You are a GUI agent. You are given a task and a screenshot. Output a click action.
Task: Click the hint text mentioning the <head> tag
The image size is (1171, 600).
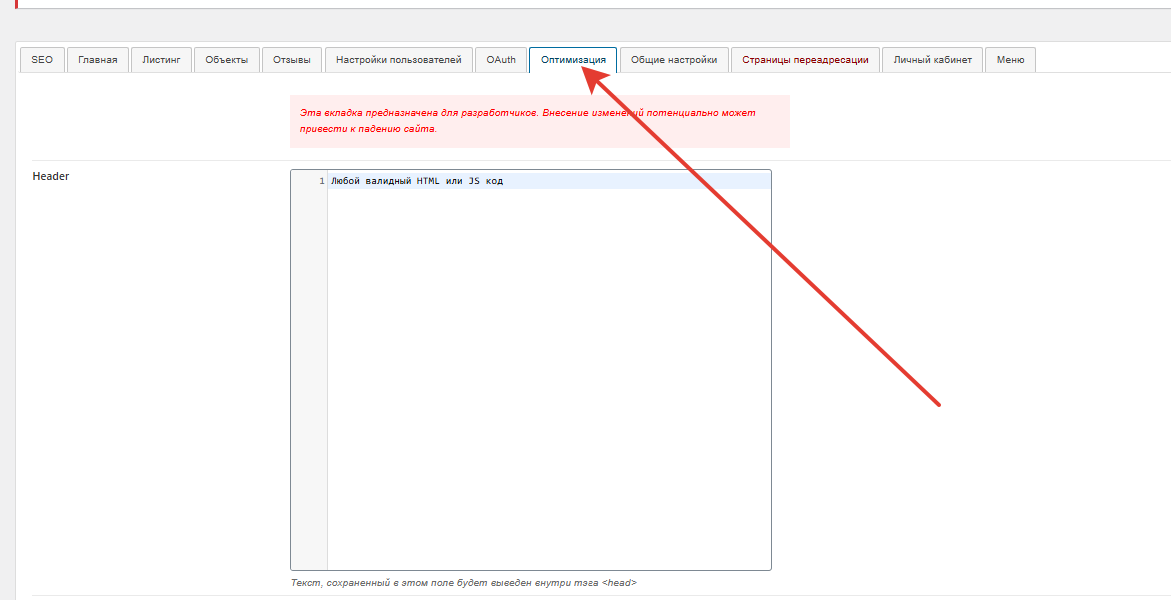[x=463, y=582]
